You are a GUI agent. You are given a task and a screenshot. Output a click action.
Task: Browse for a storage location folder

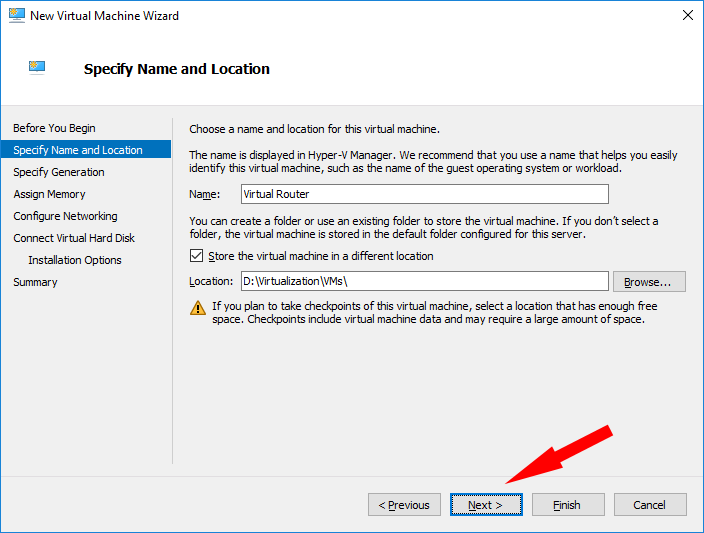[x=649, y=282]
